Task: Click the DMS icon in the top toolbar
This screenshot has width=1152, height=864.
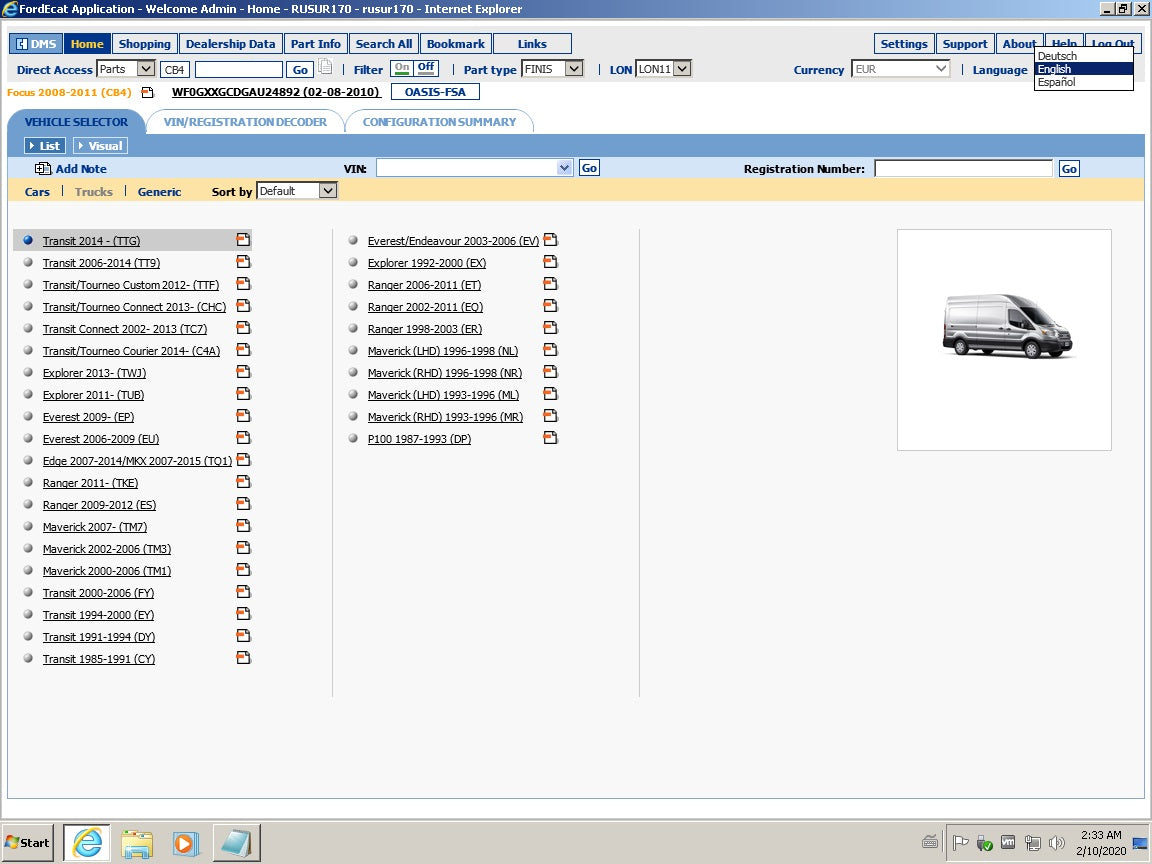Action: pos(22,43)
